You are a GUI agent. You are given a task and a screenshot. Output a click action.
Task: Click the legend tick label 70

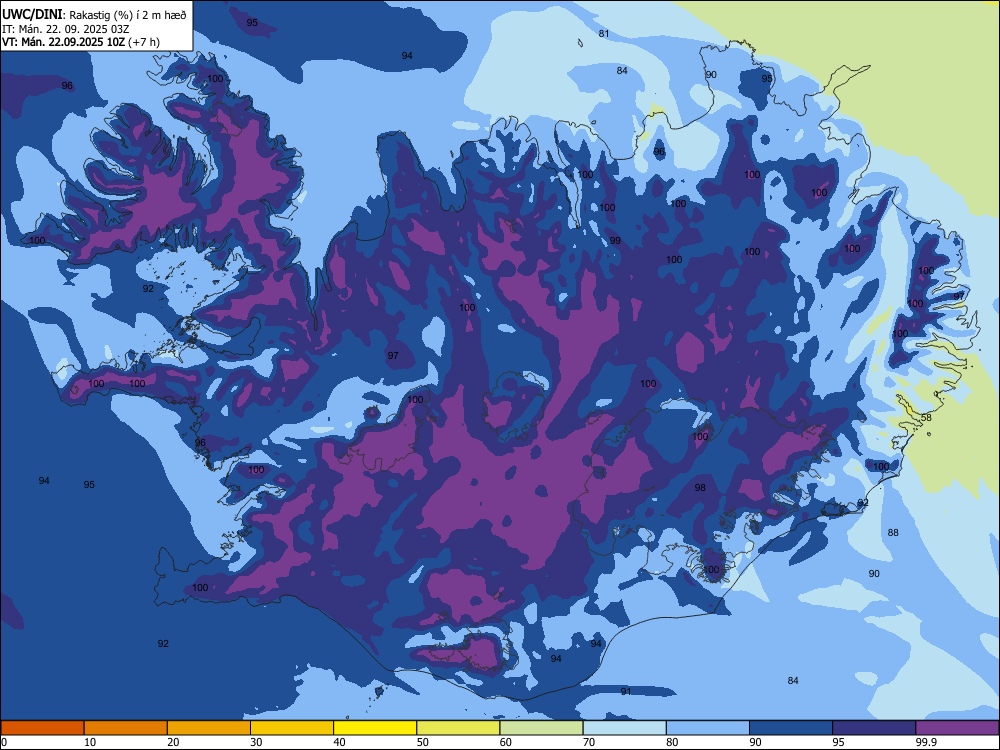coord(589,742)
